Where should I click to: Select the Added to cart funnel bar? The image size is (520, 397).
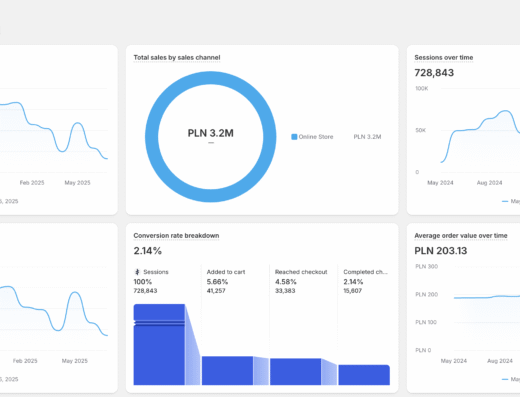click(227, 371)
